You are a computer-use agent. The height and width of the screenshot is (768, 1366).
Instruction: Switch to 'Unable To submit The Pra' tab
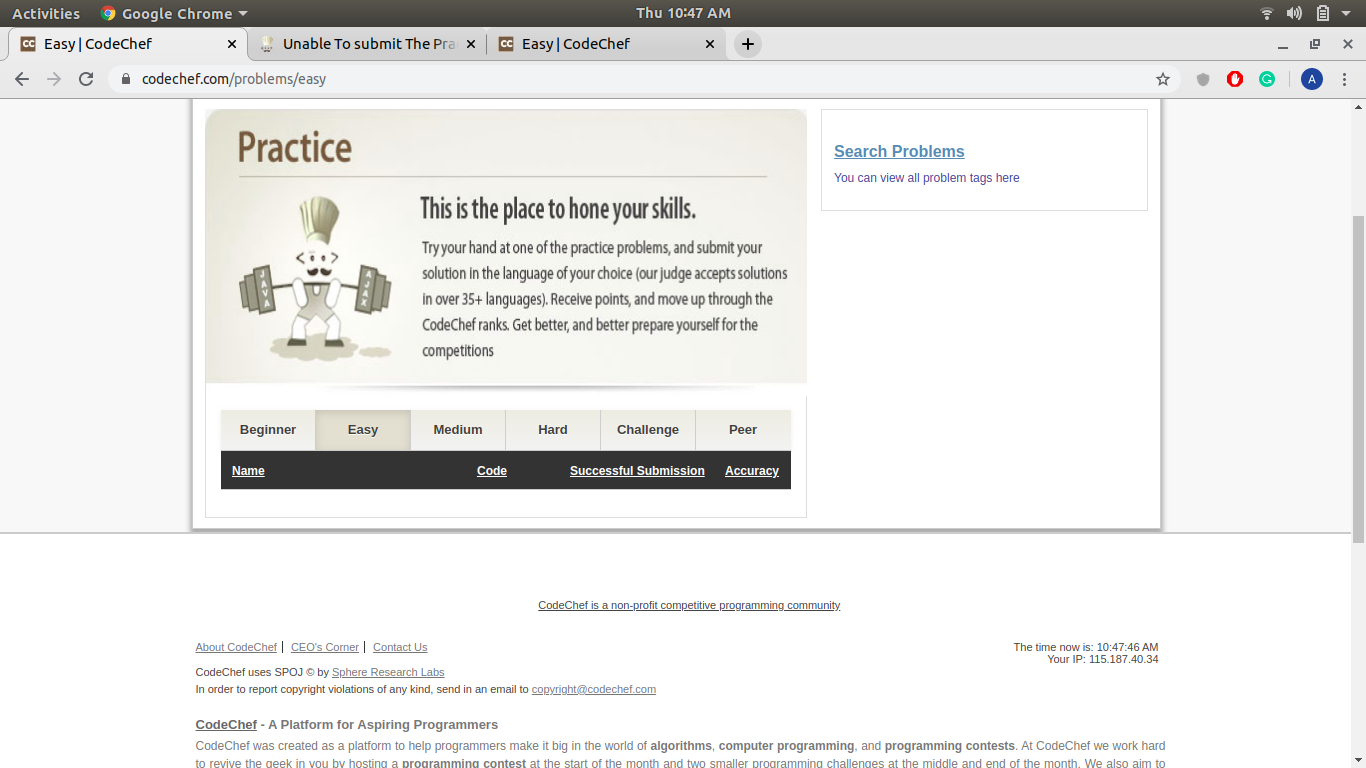point(367,44)
